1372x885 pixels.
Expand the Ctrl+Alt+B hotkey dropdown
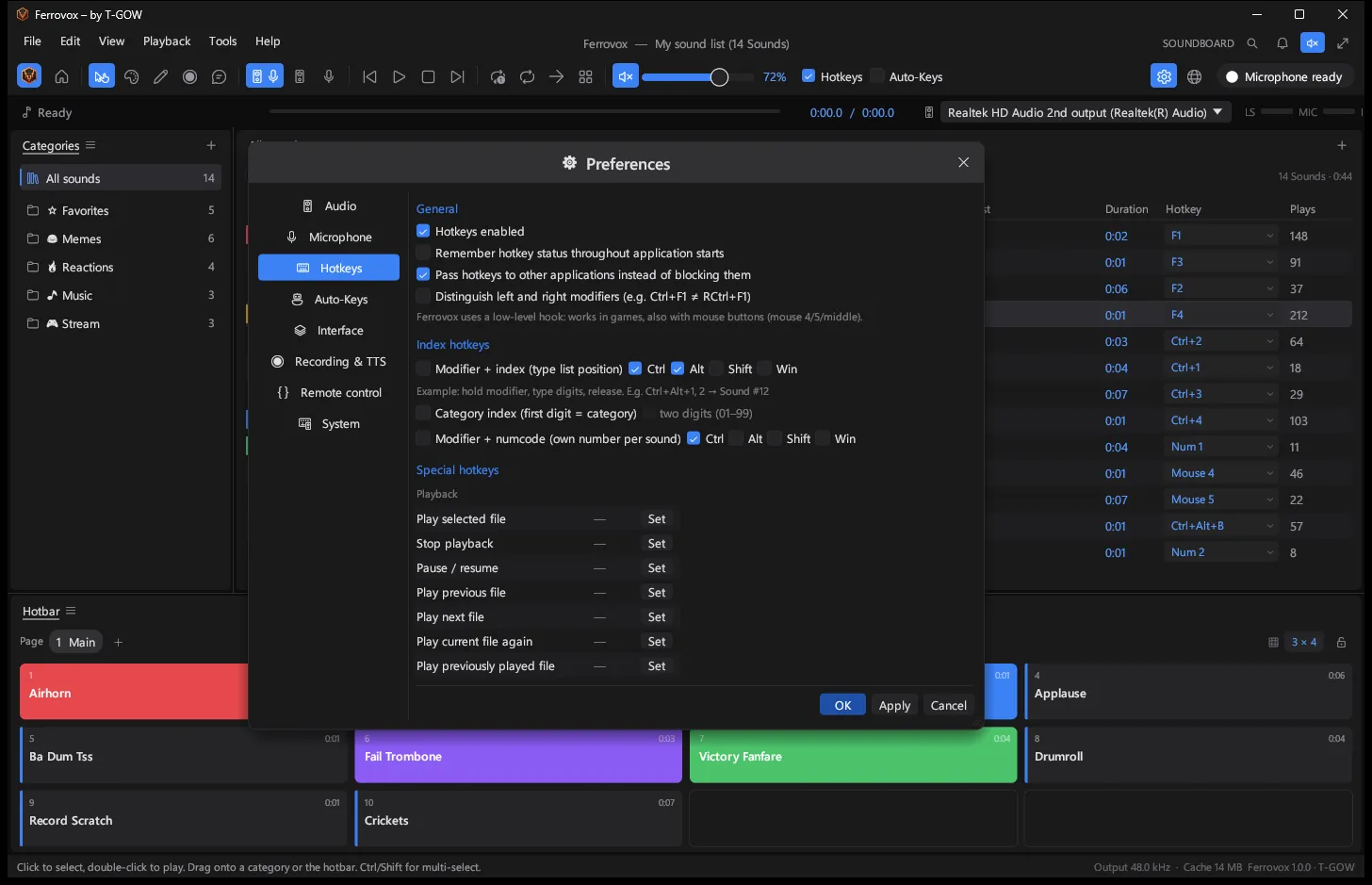1221,526
